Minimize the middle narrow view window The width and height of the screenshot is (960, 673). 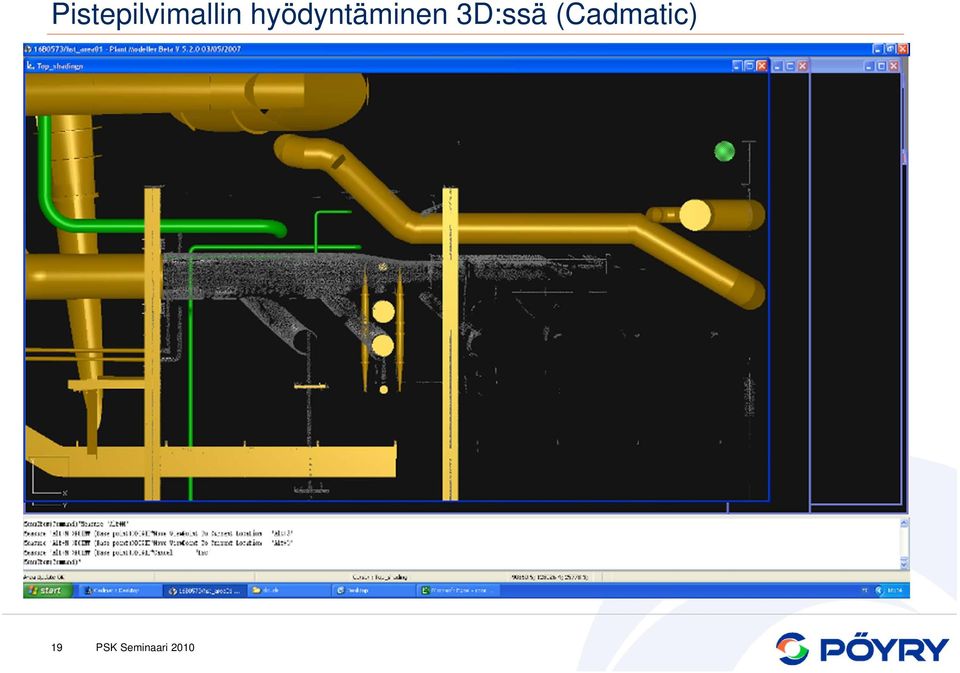click(778, 66)
